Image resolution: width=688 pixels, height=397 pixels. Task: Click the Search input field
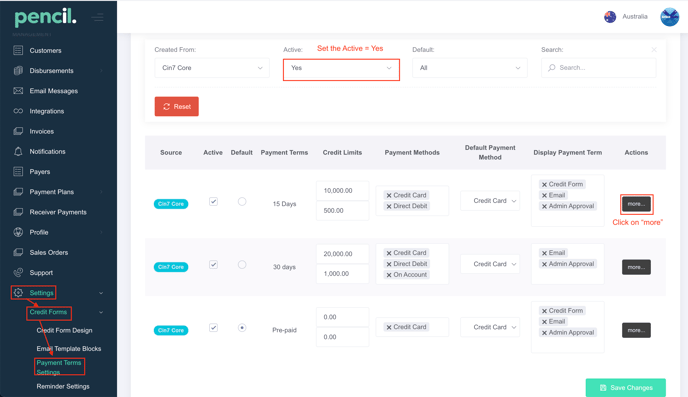598,68
